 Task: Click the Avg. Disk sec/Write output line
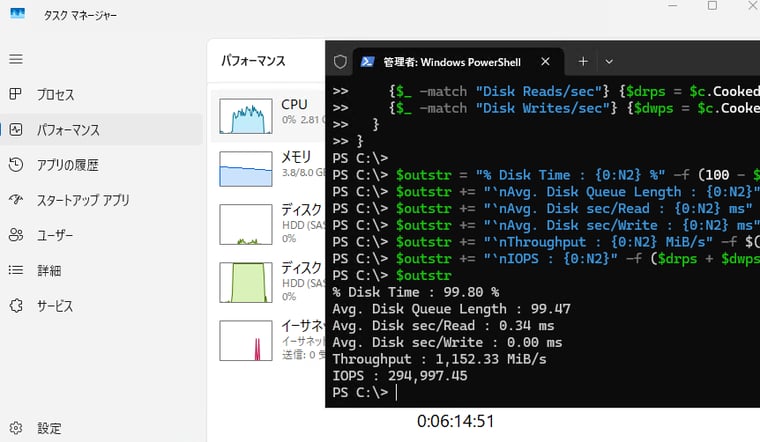447,342
